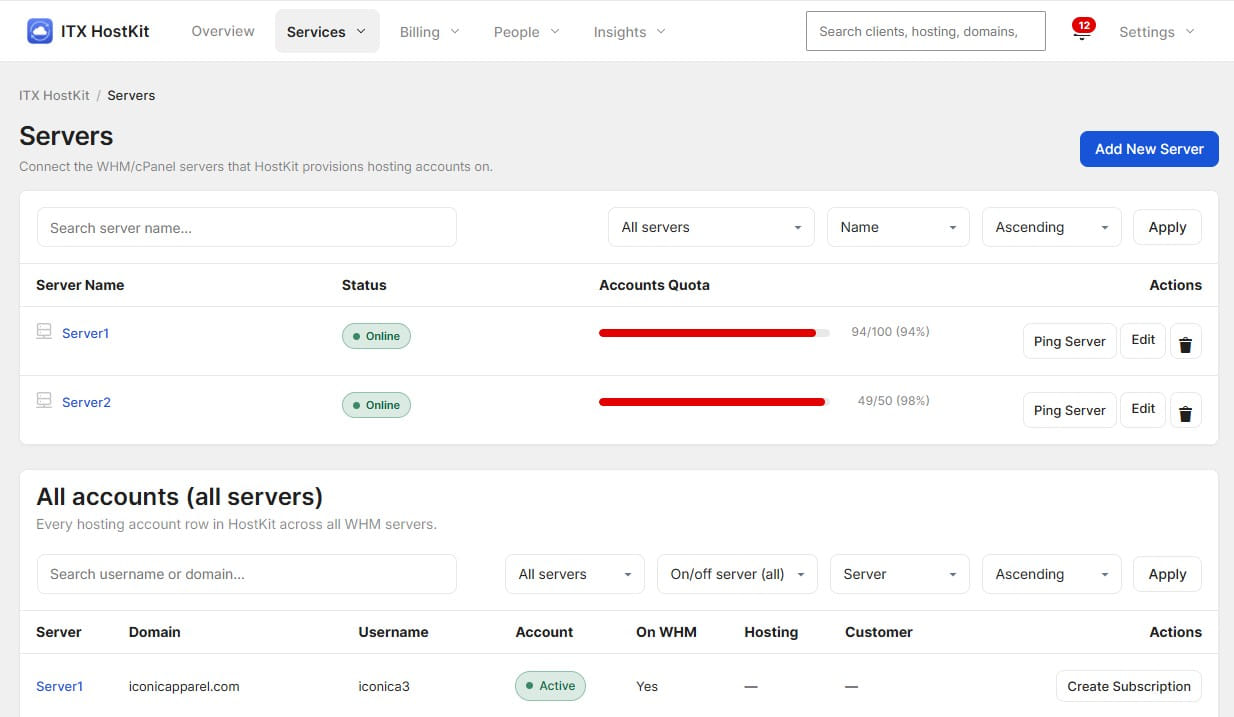Click the Hosting column header

coord(771,632)
